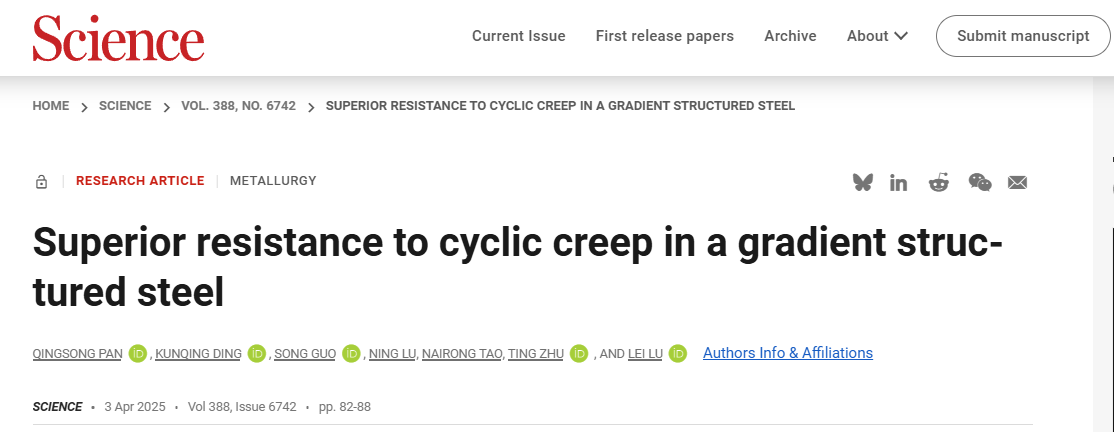Click the lock access icon

pyautogui.click(x=41, y=182)
